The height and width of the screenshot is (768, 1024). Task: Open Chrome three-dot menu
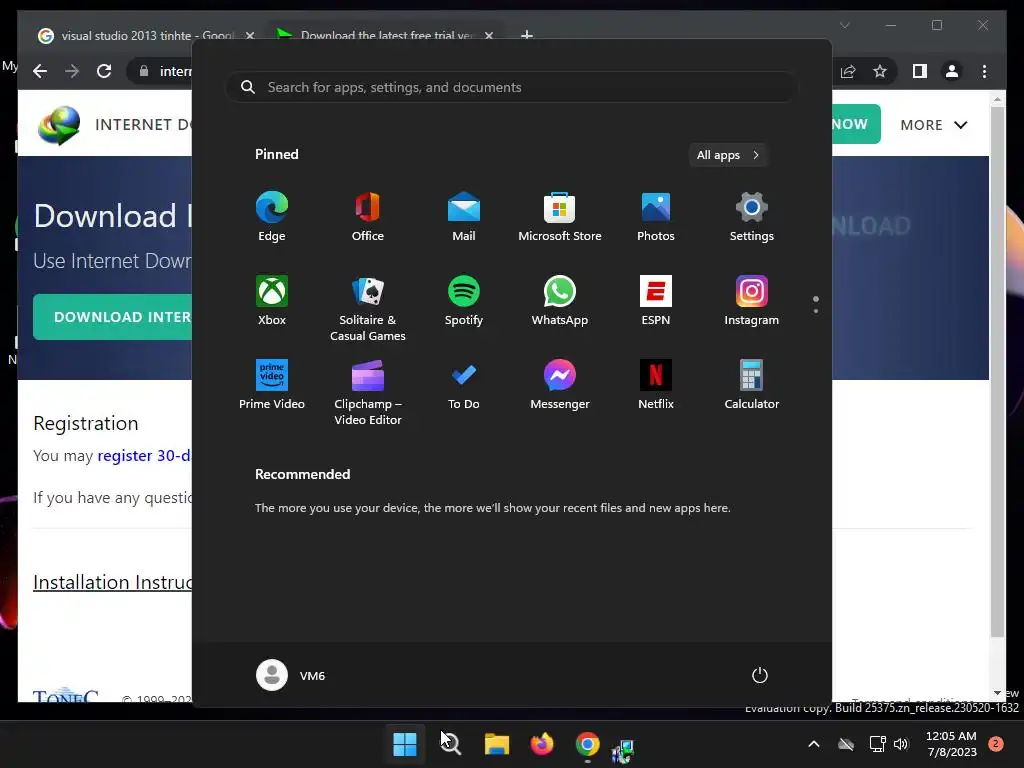point(984,71)
